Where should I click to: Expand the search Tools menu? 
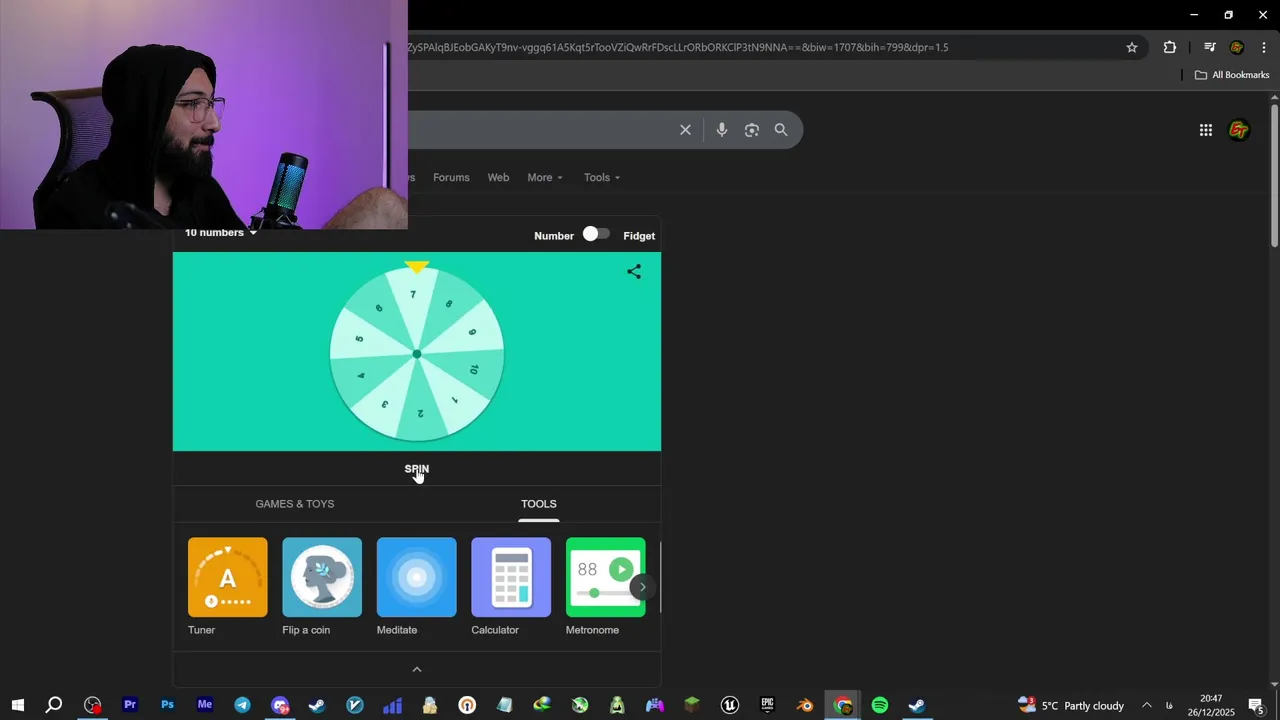coord(602,177)
